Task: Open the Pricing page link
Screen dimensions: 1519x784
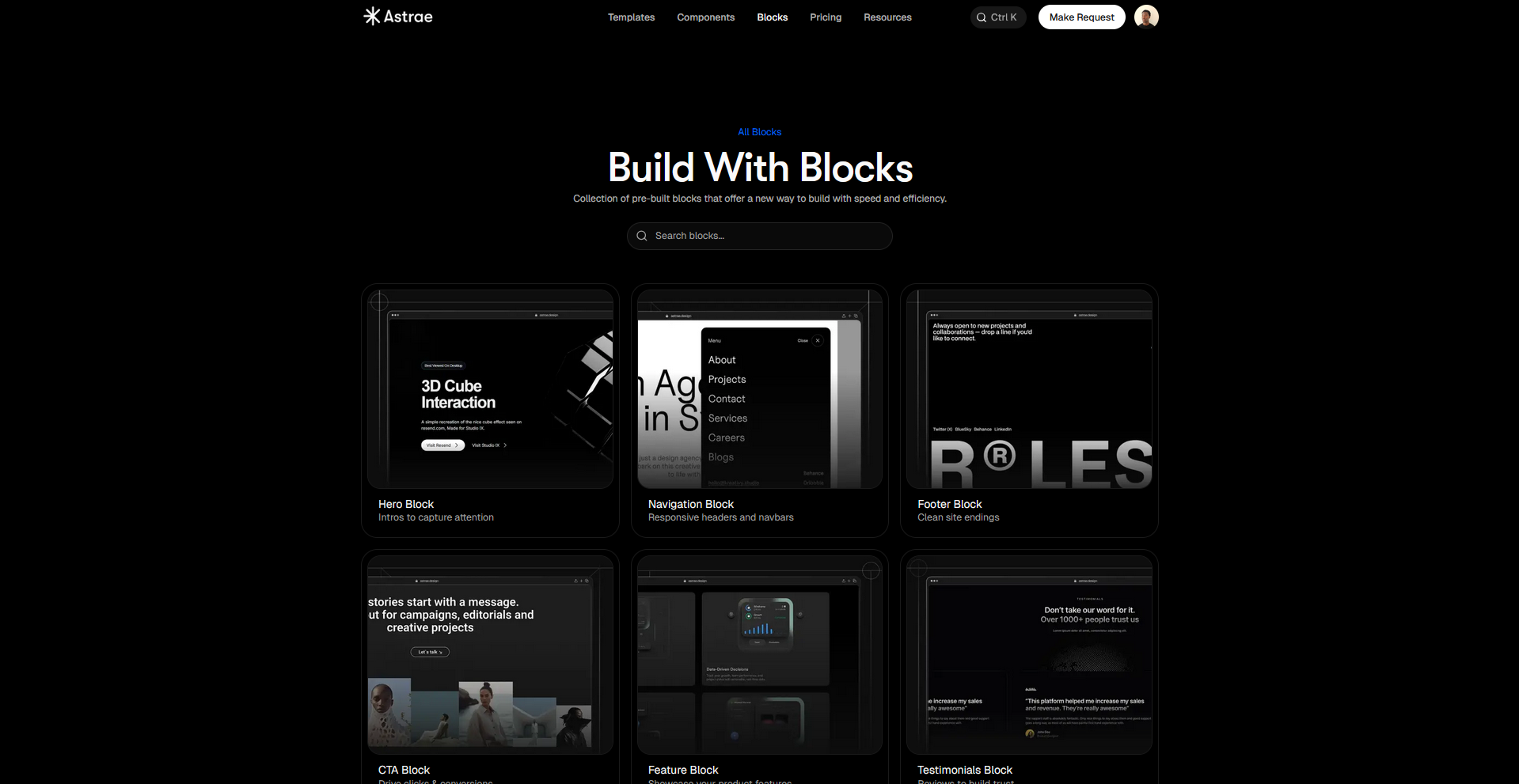Action: [x=825, y=17]
